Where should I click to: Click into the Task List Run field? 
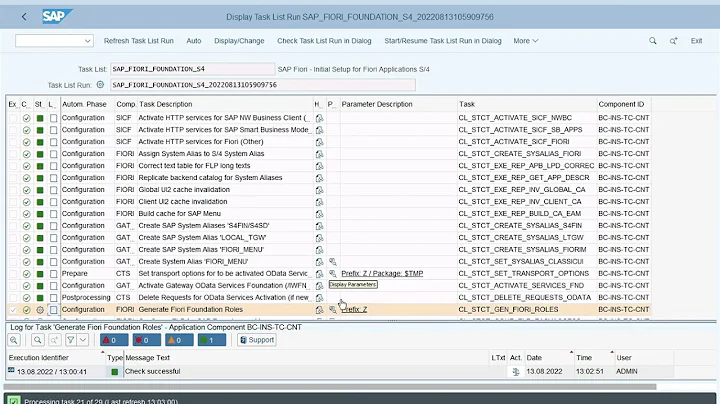(263, 85)
